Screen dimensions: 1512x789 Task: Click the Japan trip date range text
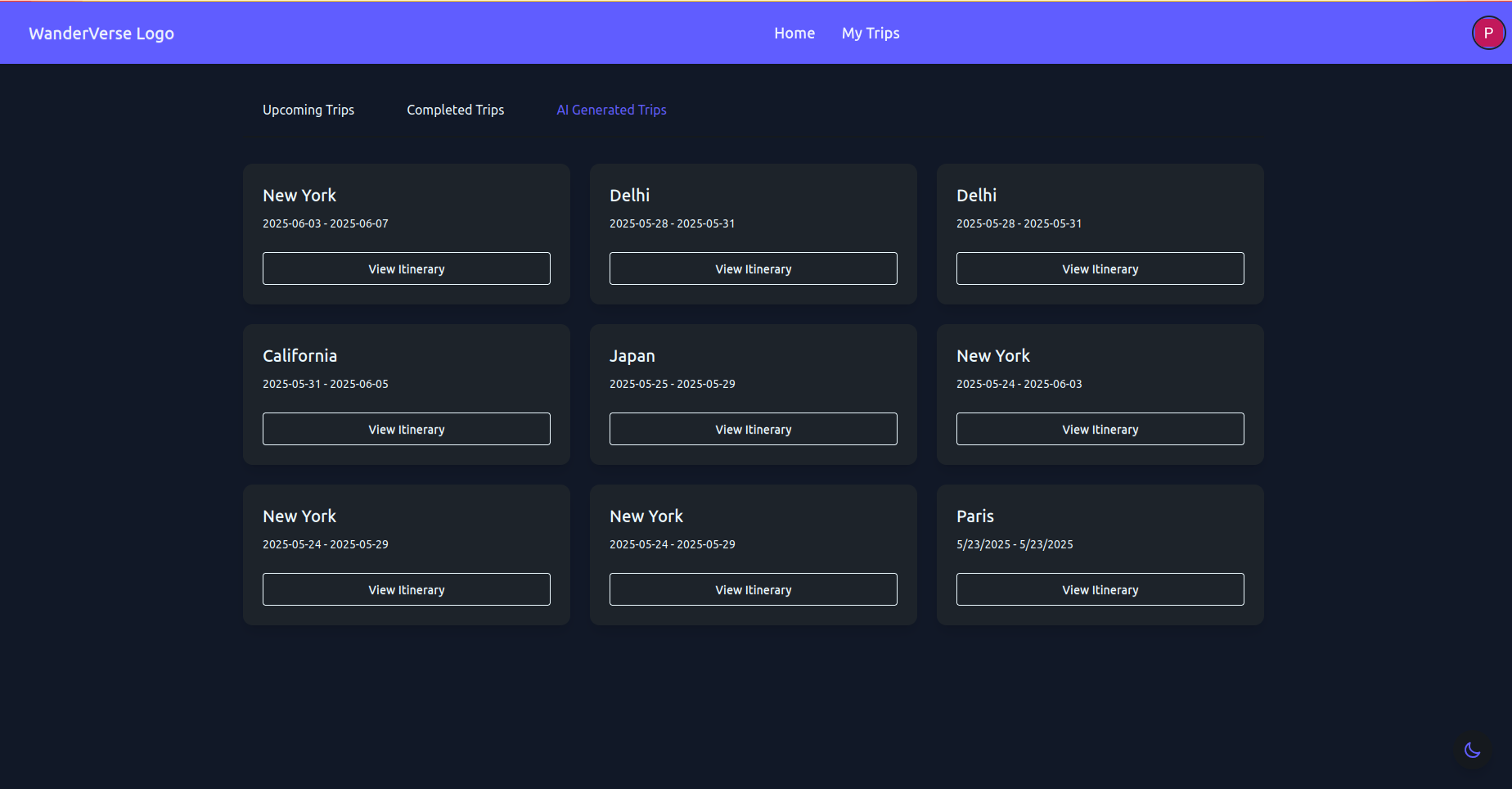tap(672, 384)
